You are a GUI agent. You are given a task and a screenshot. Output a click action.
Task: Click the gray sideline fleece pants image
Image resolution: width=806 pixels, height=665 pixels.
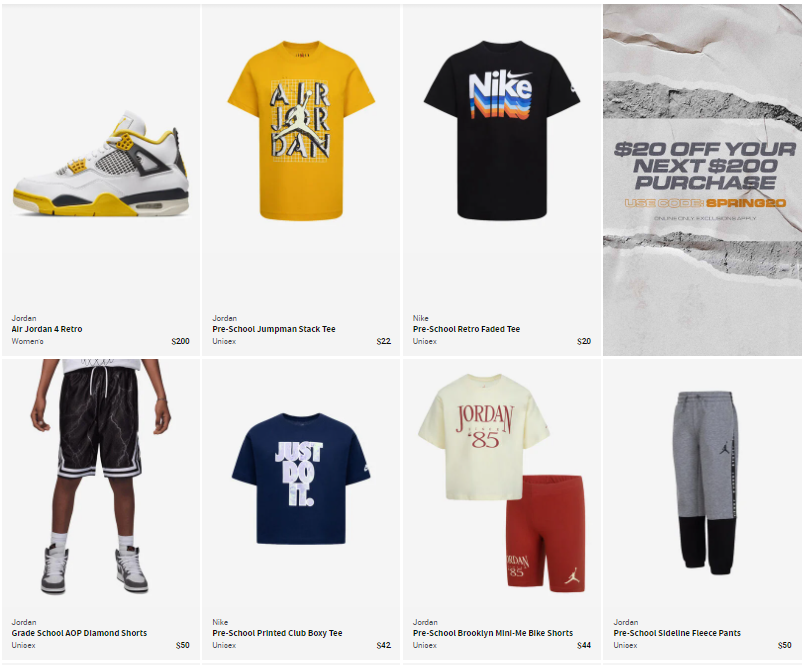(705, 483)
